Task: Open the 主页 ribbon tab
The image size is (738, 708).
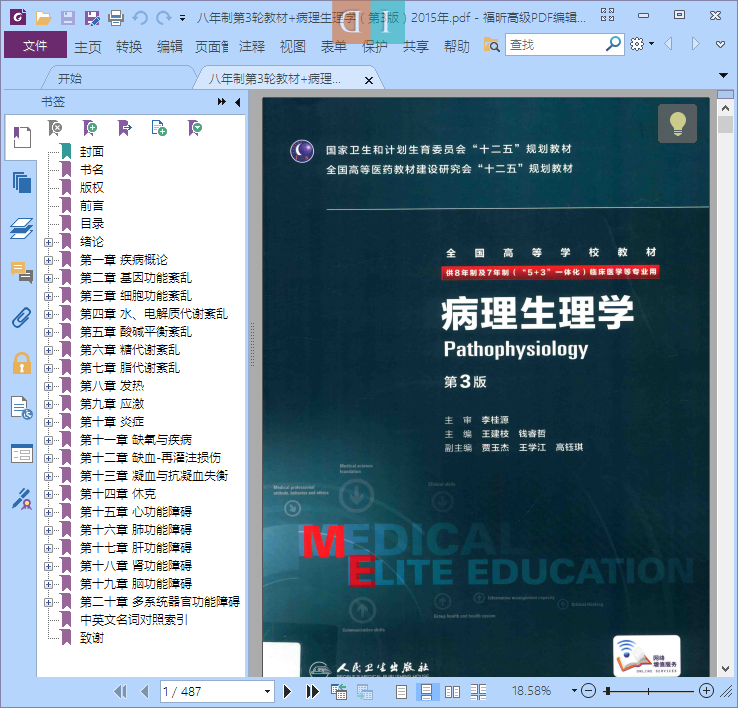Action: tap(88, 46)
